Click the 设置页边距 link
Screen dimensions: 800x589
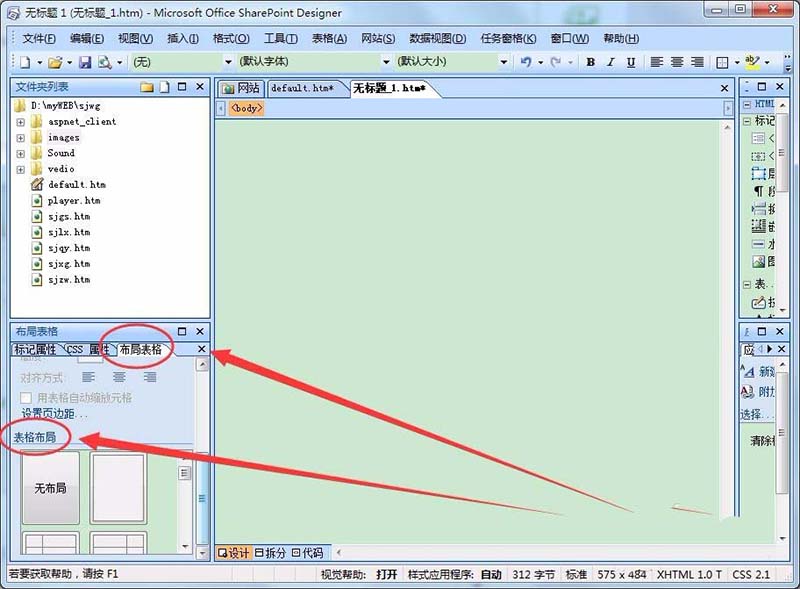coord(55,413)
